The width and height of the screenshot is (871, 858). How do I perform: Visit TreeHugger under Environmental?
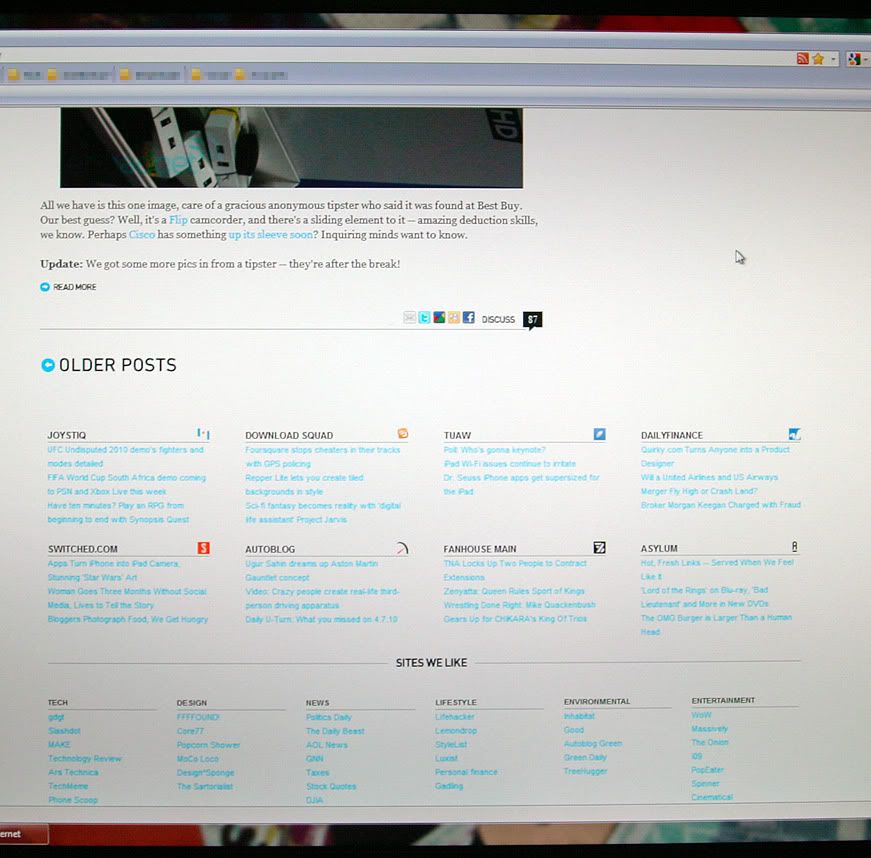pyautogui.click(x=585, y=771)
